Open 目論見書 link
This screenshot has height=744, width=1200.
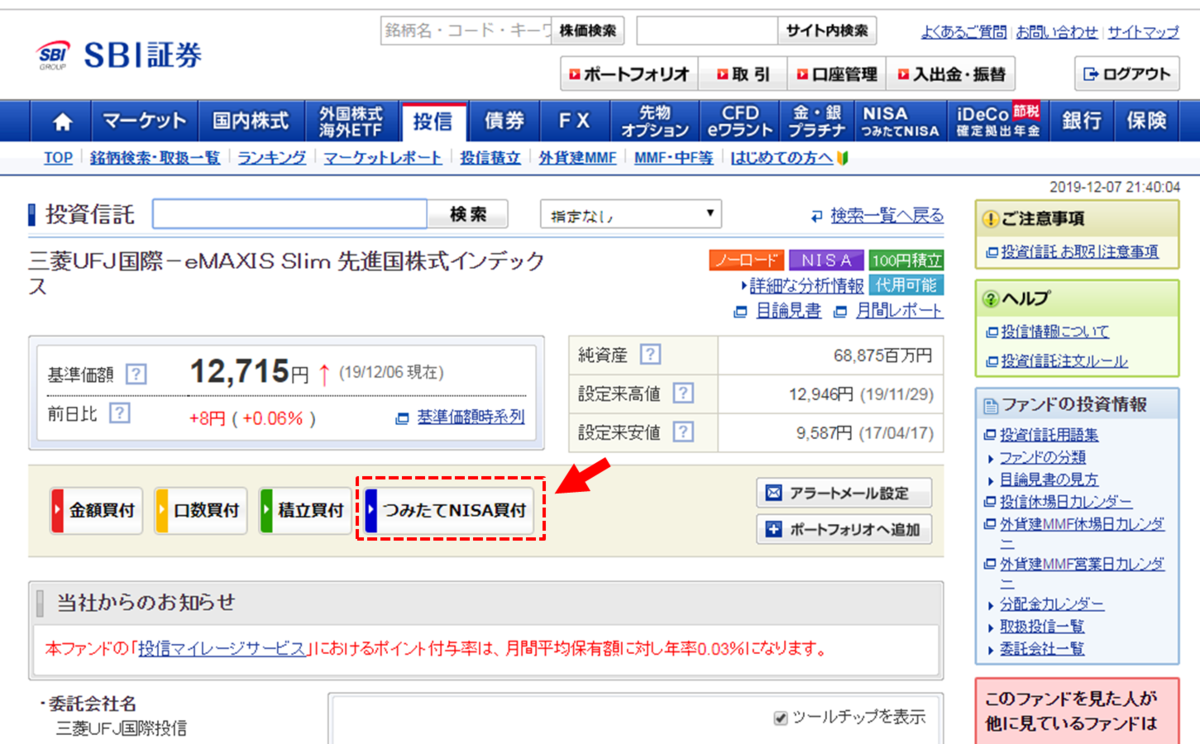click(789, 311)
